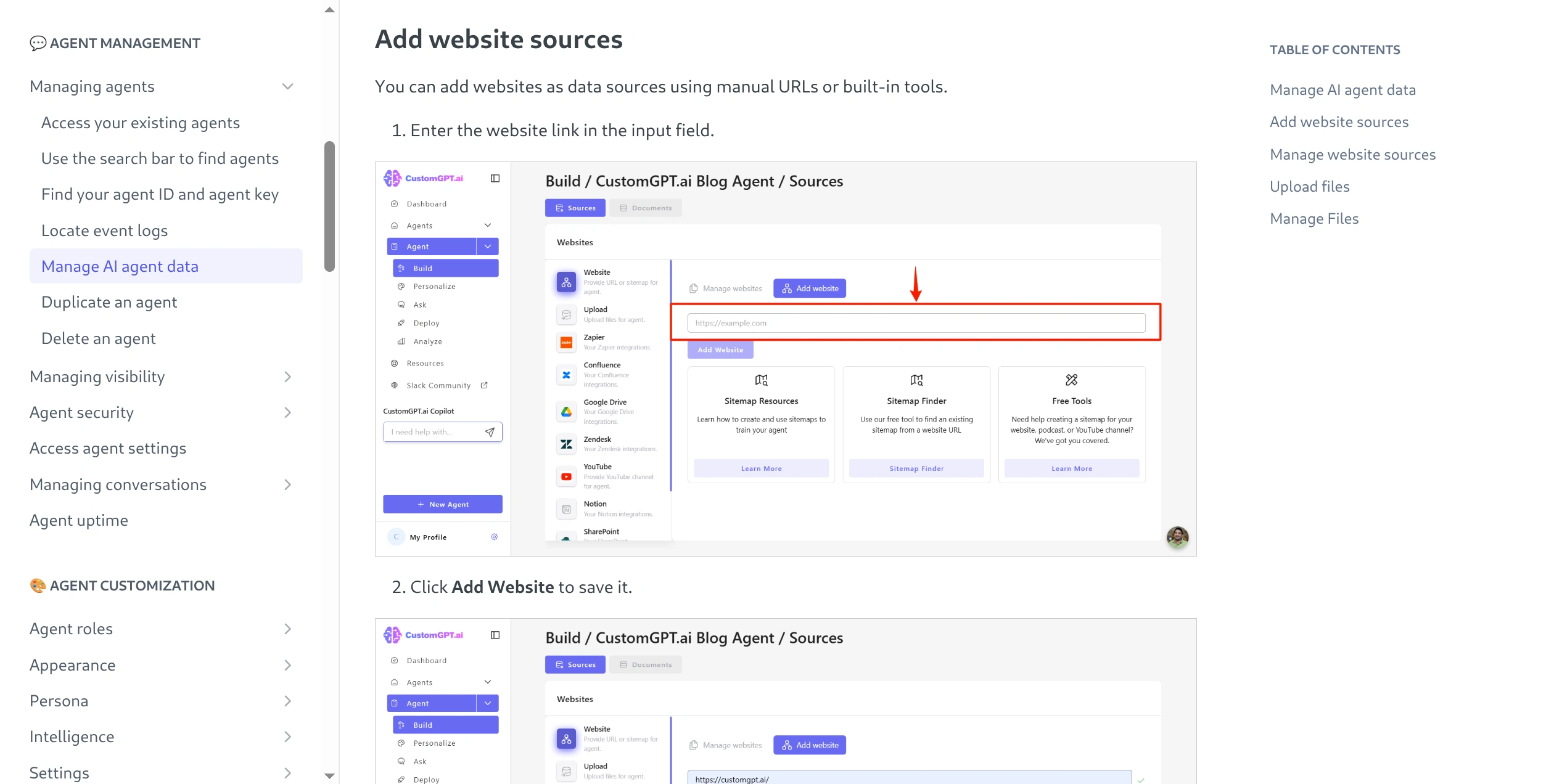This screenshot has height=784, width=1554.
Task: Jump to Manage website sources in contents
Action: (1353, 154)
